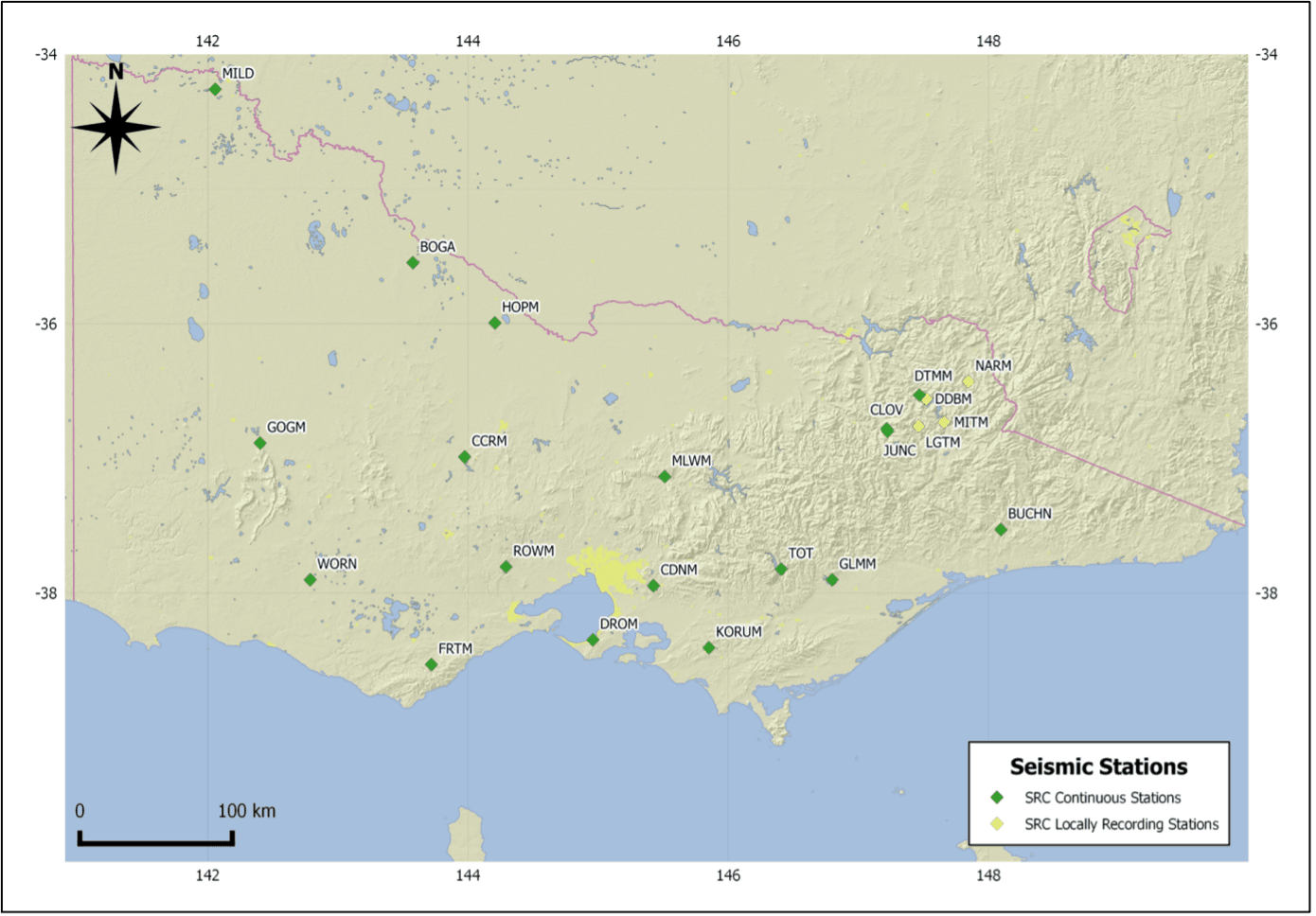Select the LGTM yellow station marker
The height and width of the screenshot is (916, 1316).
[x=918, y=426]
